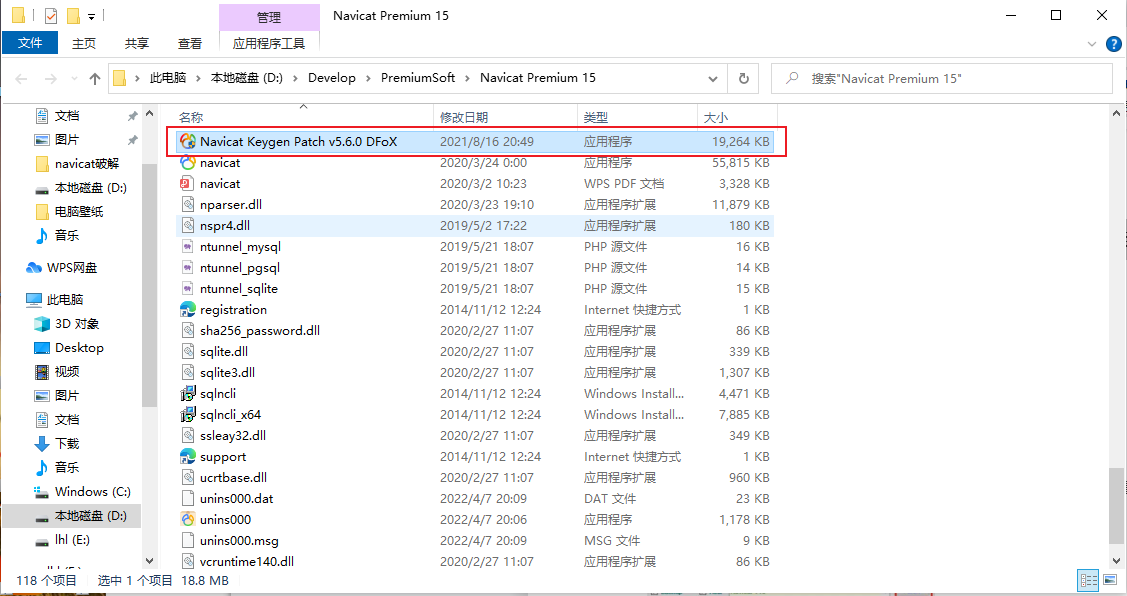The image size is (1127, 596).
Task: Open the 文件 menu tab
Action: point(29,43)
